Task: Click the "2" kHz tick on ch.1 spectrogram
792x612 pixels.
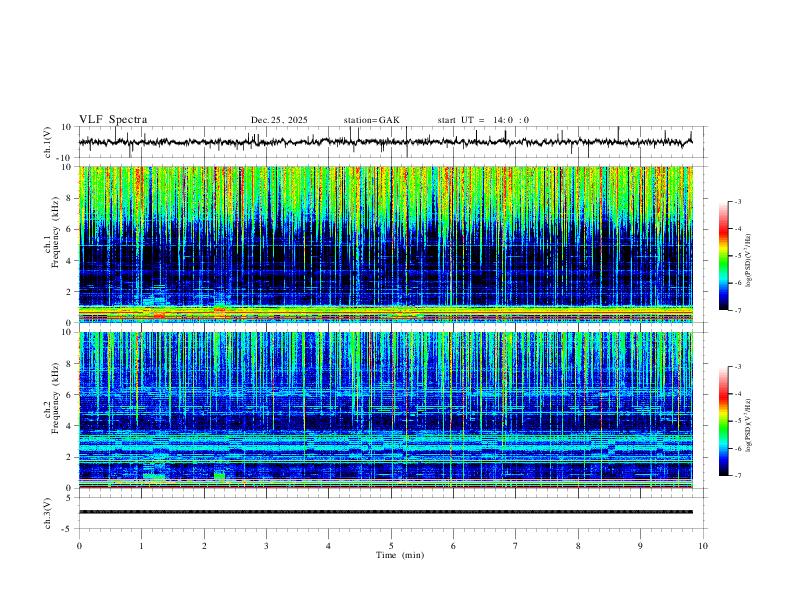Action: (x=69, y=292)
